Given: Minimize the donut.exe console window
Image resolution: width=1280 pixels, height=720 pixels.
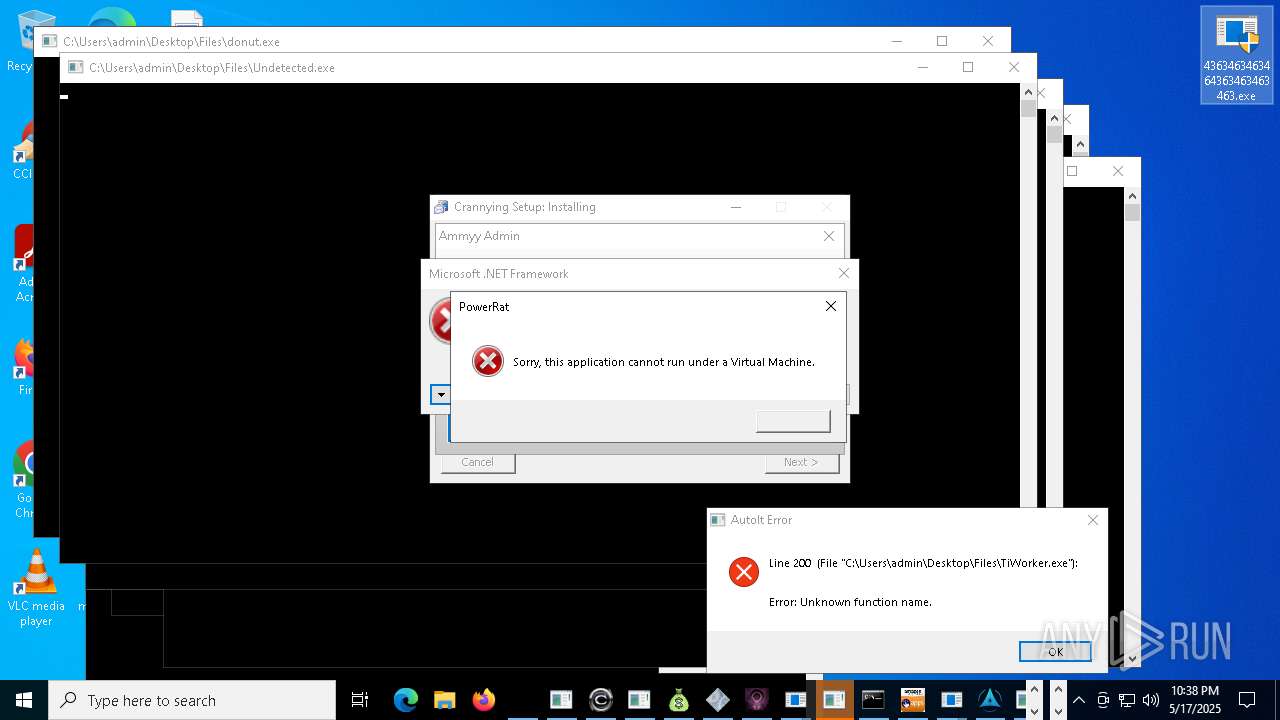Looking at the screenshot, I should click(896, 41).
